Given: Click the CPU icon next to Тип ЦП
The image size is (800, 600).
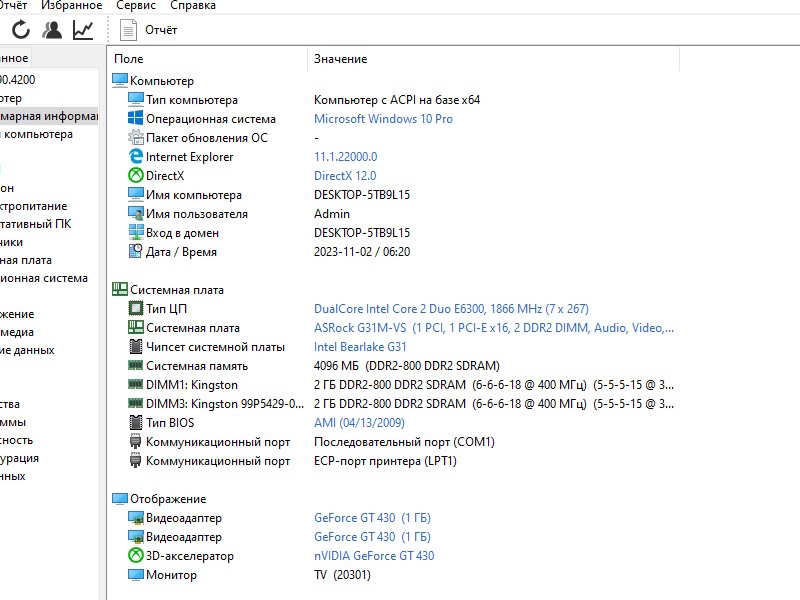Looking at the screenshot, I should coord(137,309).
